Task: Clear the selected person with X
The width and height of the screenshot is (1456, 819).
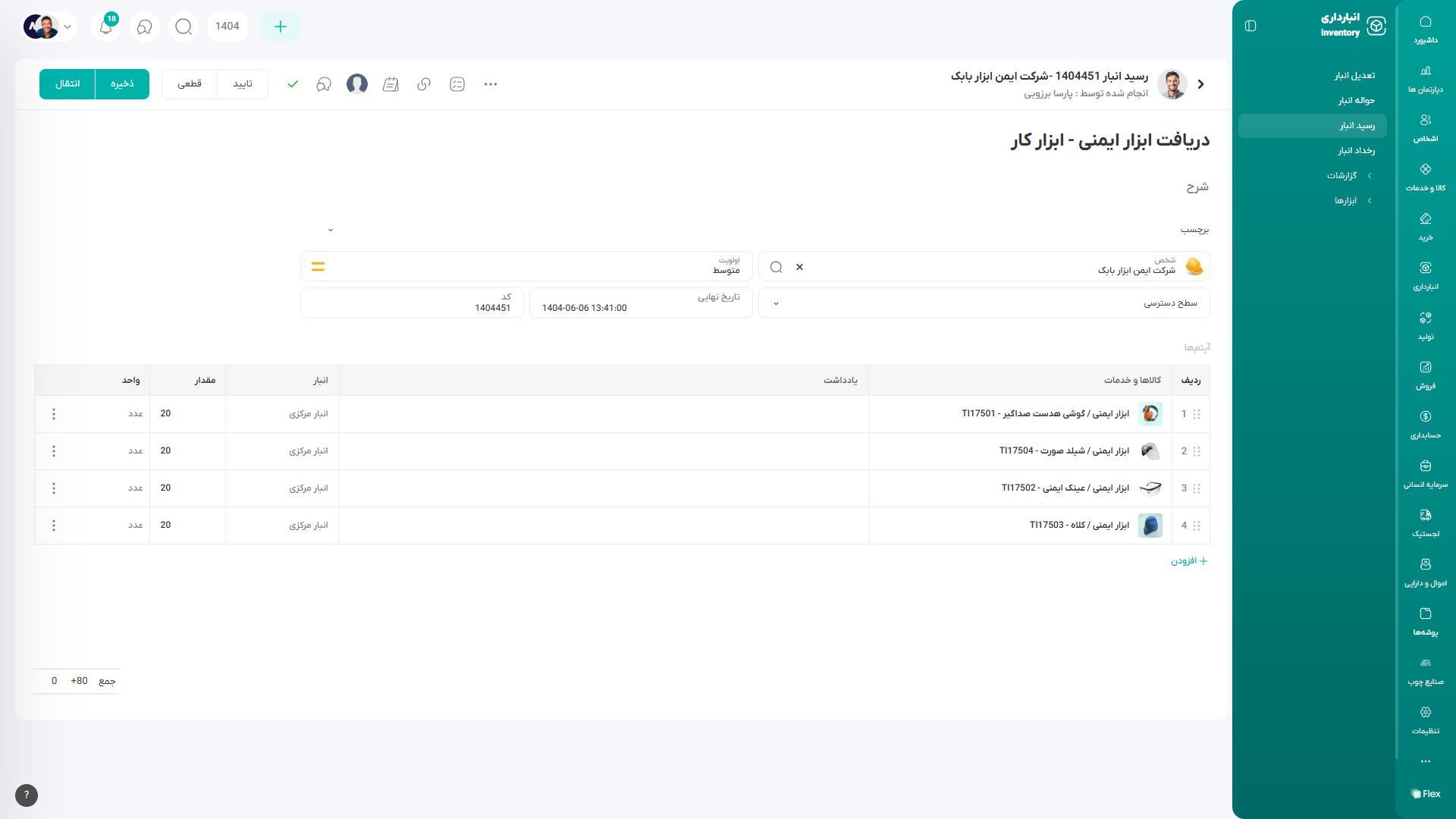Action: click(x=799, y=267)
